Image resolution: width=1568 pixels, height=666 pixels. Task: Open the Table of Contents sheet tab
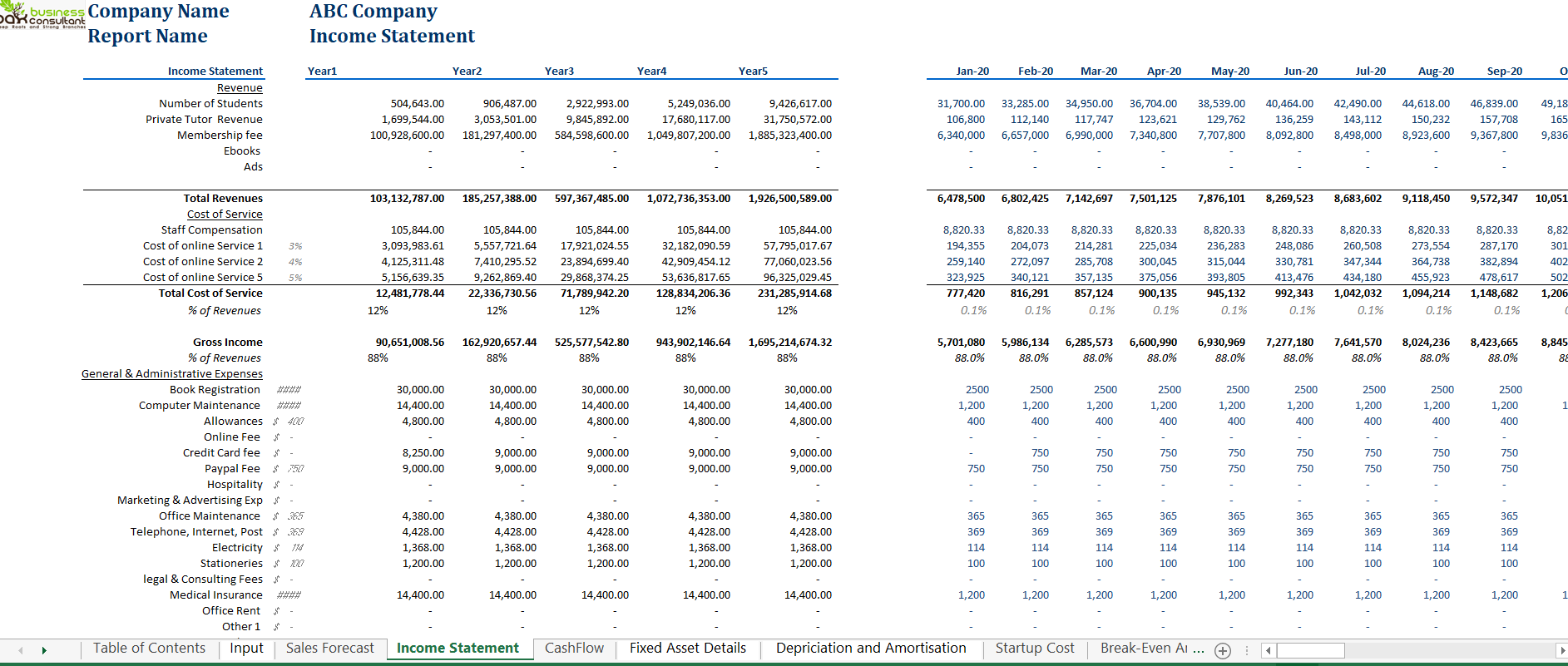tap(149, 649)
